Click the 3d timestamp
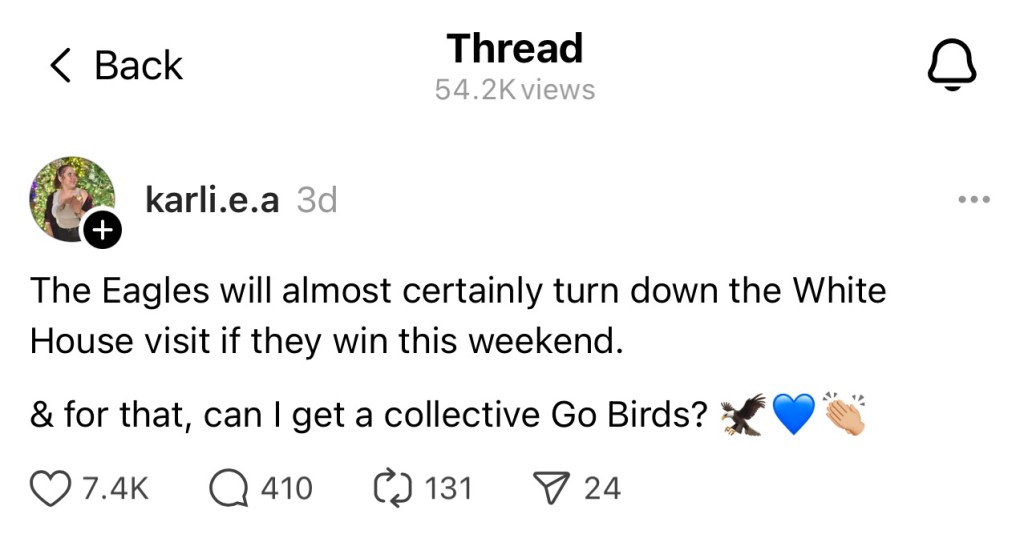The height and width of the screenshot is (538, 1024). tap(317, 200)
